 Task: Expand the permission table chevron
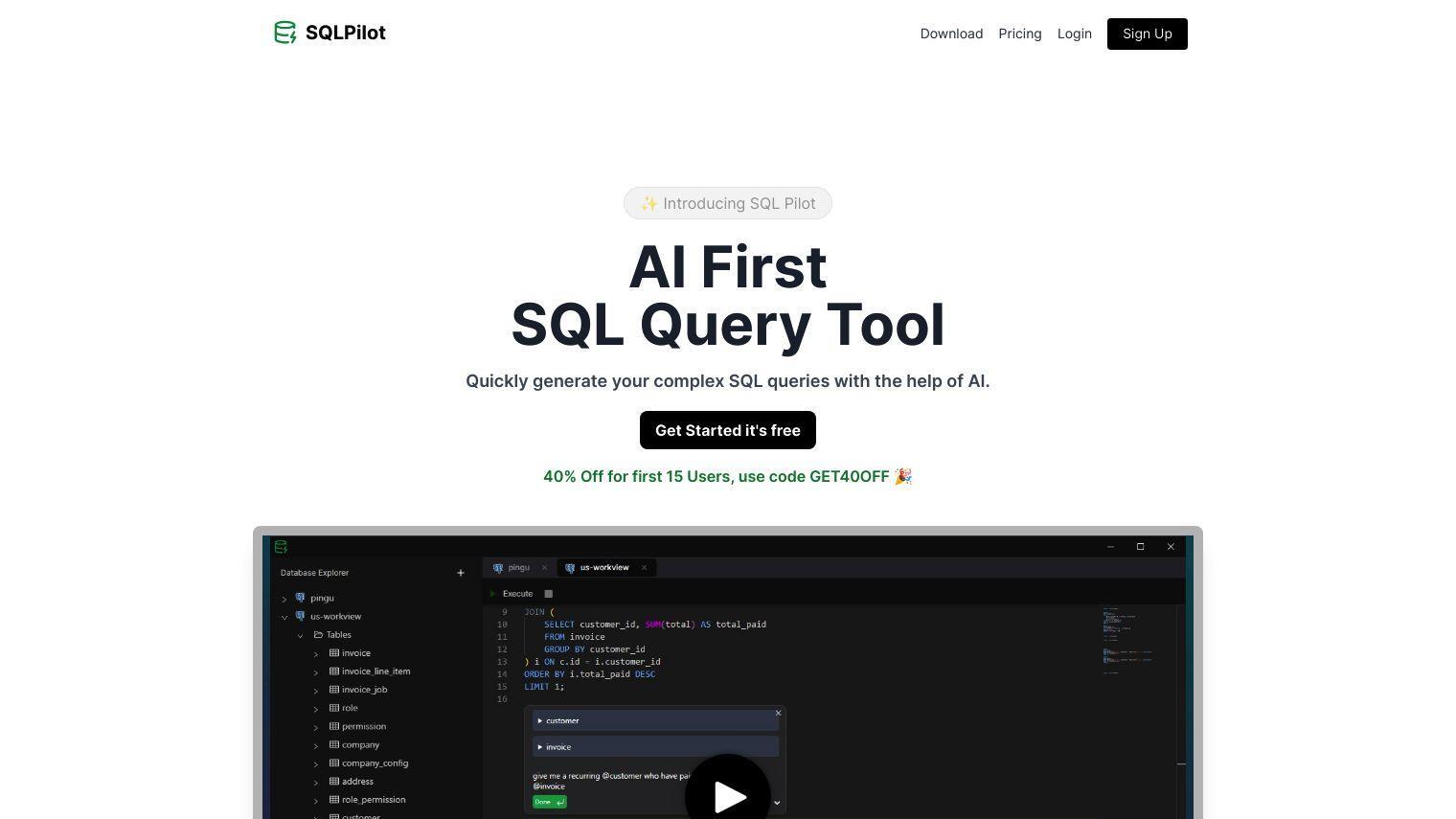pyautogui.click(x=316, y=727)
